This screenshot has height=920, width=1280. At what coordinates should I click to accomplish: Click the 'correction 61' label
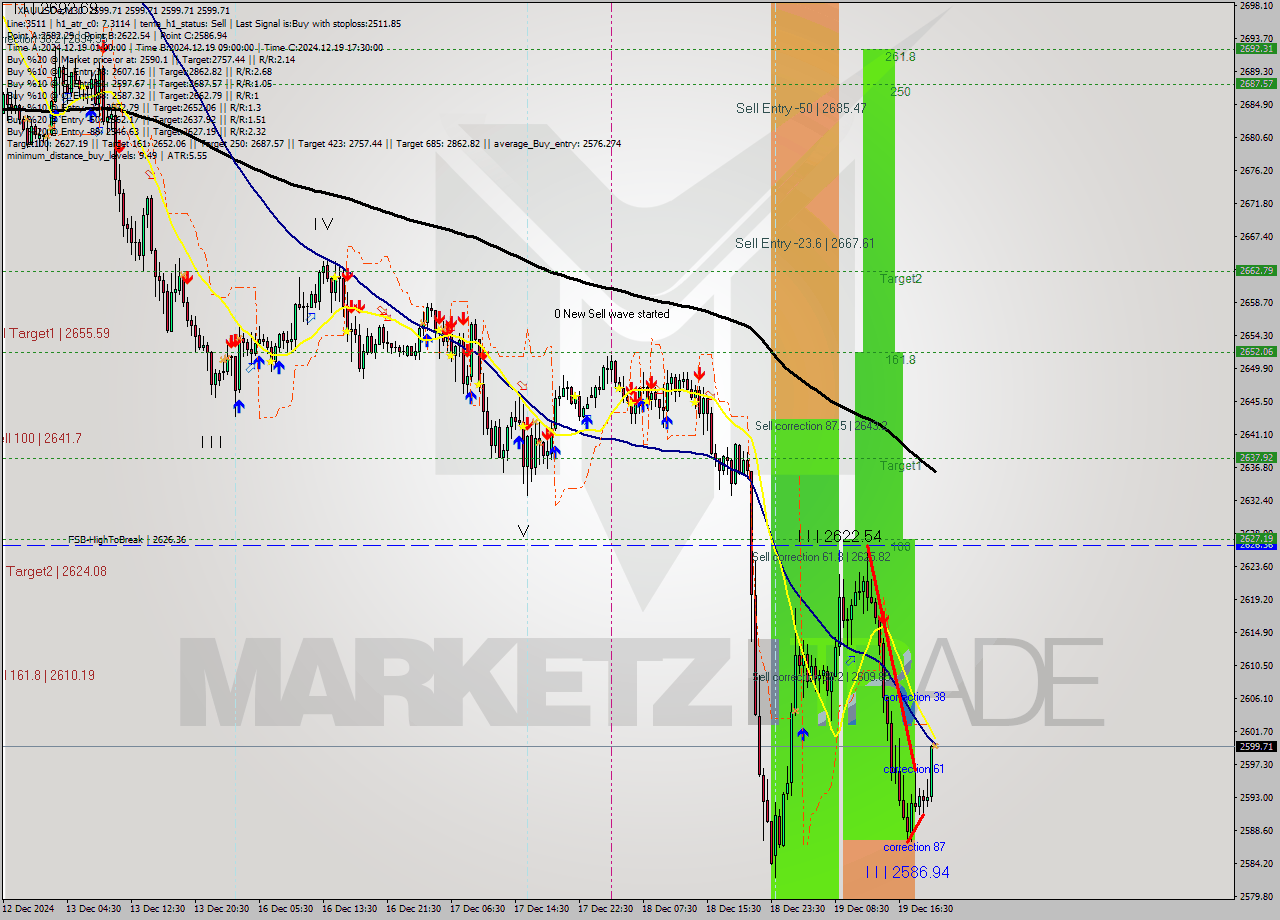click(914, 769)
